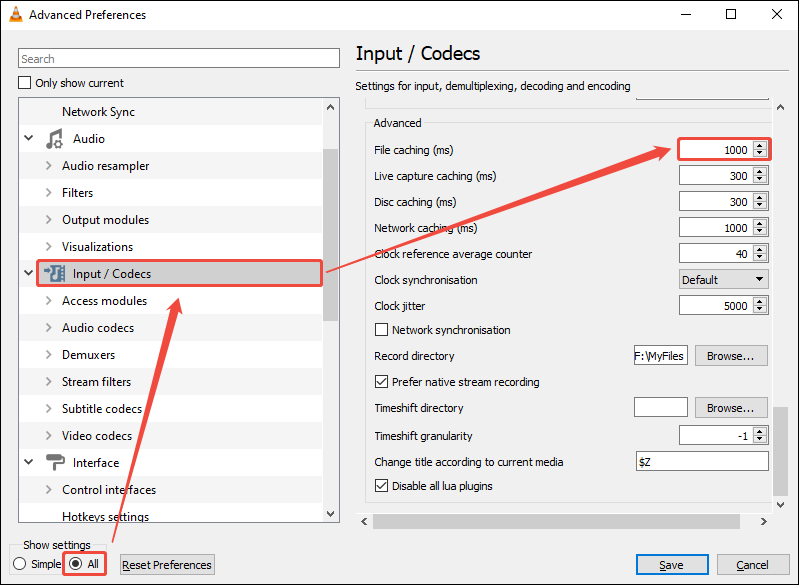Select the All settings radio button
This screenshot has height=585, width=799.
coord(75,564)
